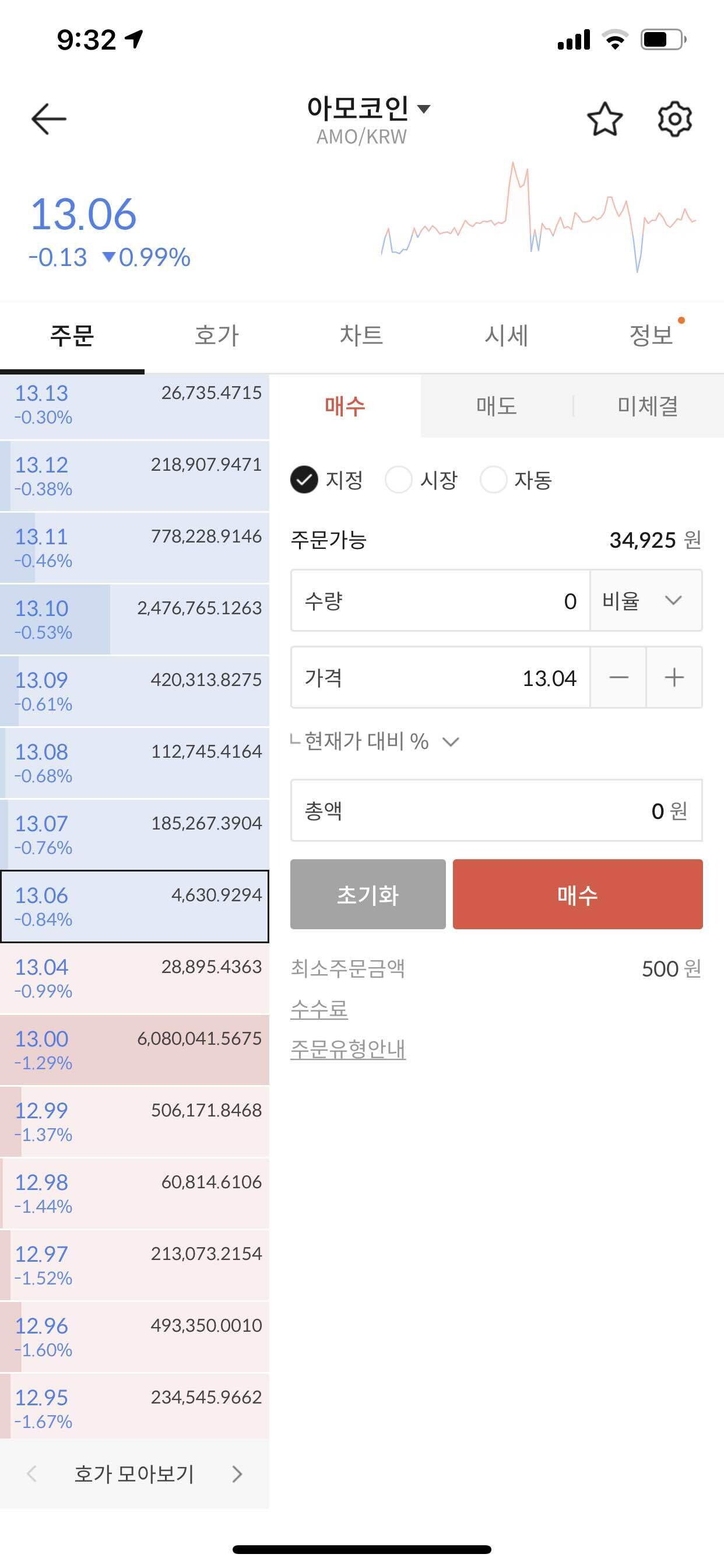The width and height of the screenshot is (724, 1568).
Task: Tap 초기화 to reset the order form
Action: click(368, 894)
